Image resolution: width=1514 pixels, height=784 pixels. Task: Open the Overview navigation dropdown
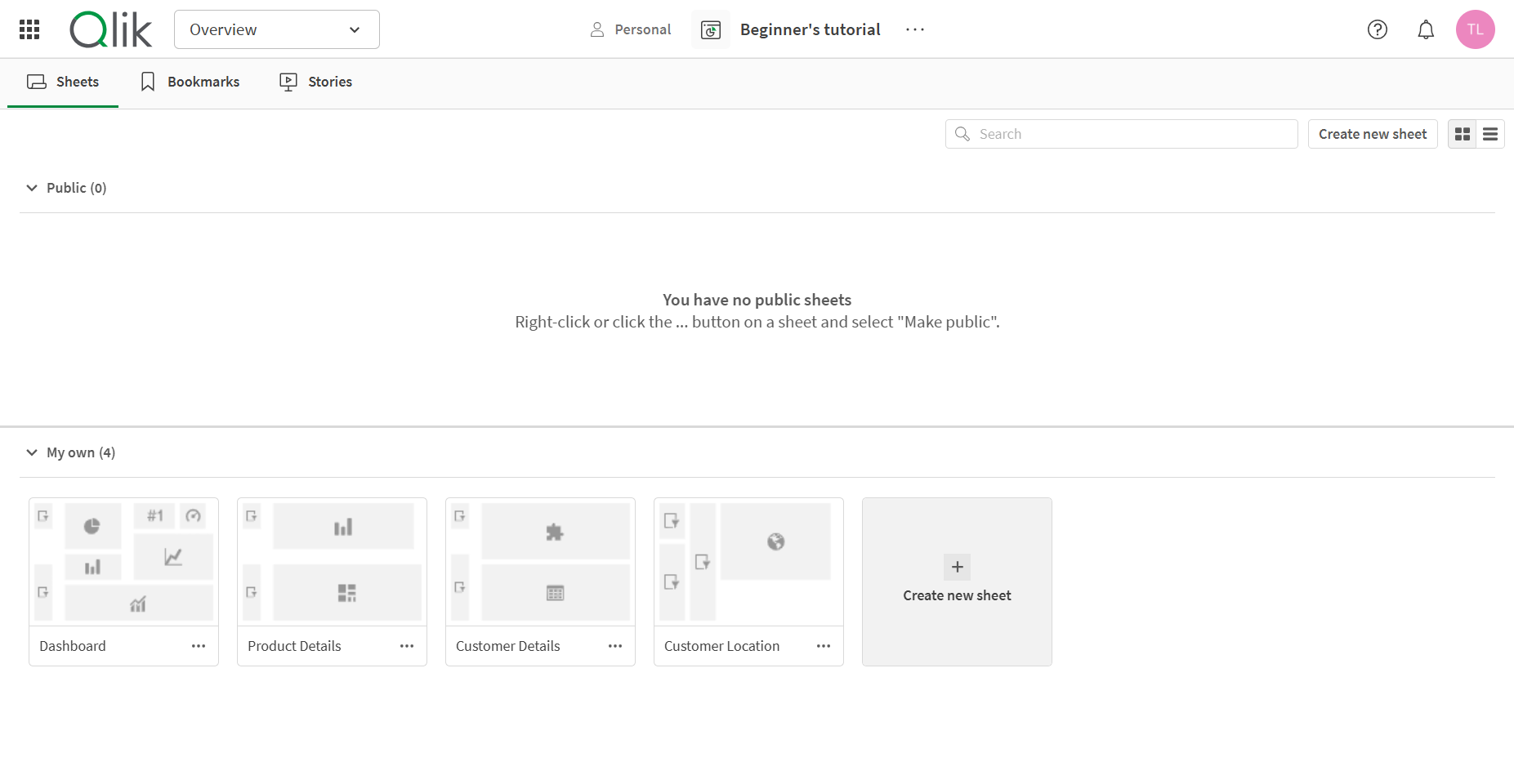277,29
